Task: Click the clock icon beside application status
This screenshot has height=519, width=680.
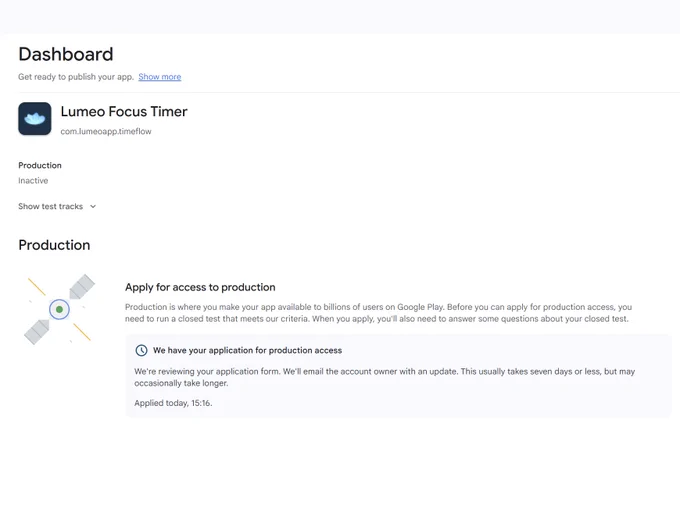Action: pyautogui.click(x=141, y=350)
